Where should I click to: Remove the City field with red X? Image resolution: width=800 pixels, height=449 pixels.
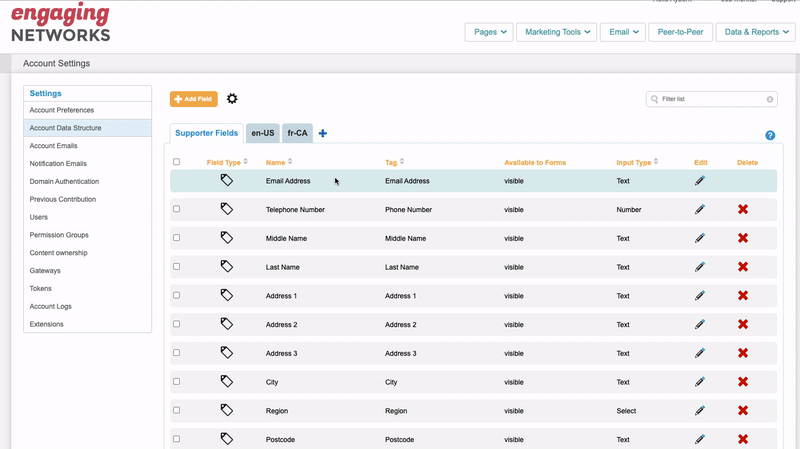pos(743,382)
